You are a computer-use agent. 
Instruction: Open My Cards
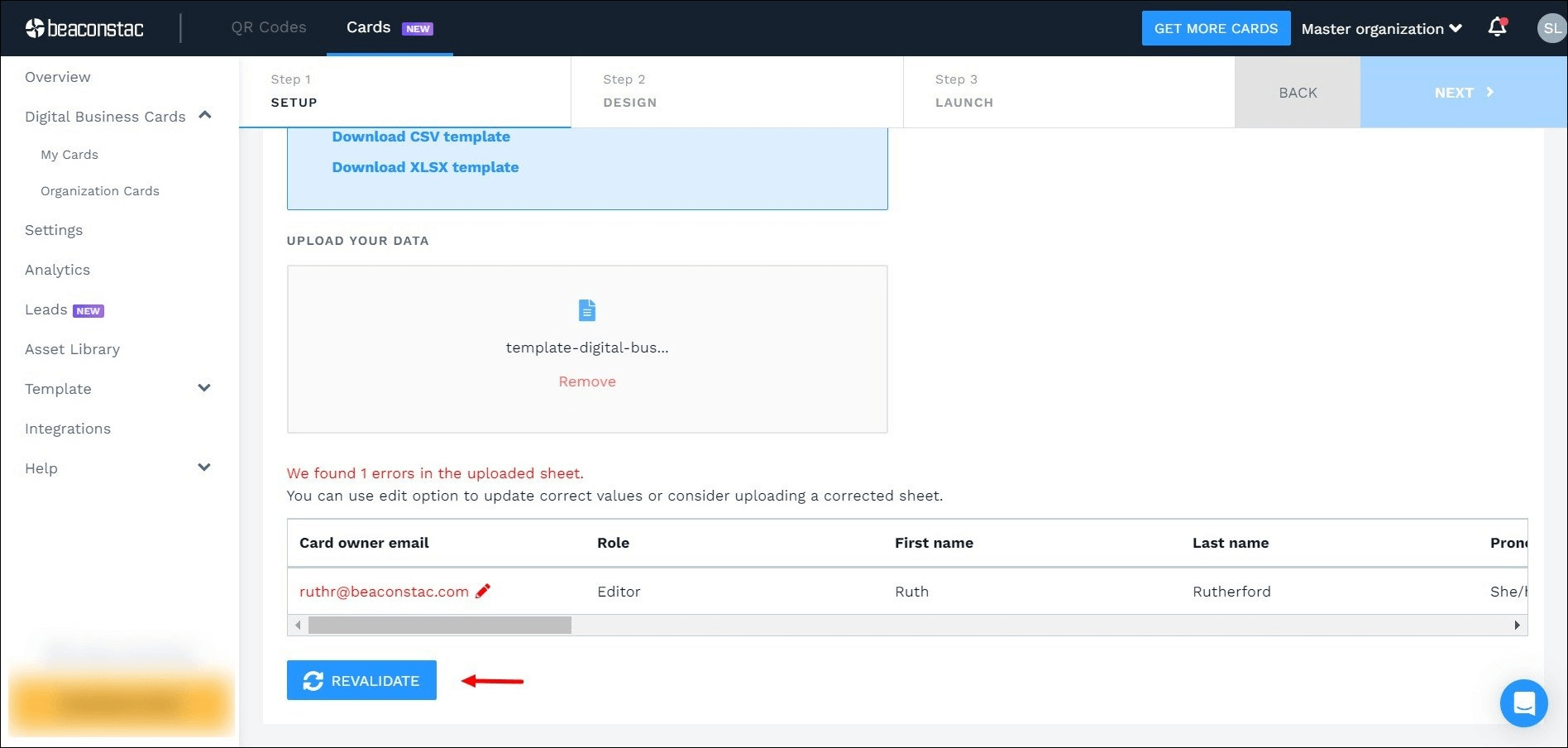pyautogui.click(x=69, y=155)
